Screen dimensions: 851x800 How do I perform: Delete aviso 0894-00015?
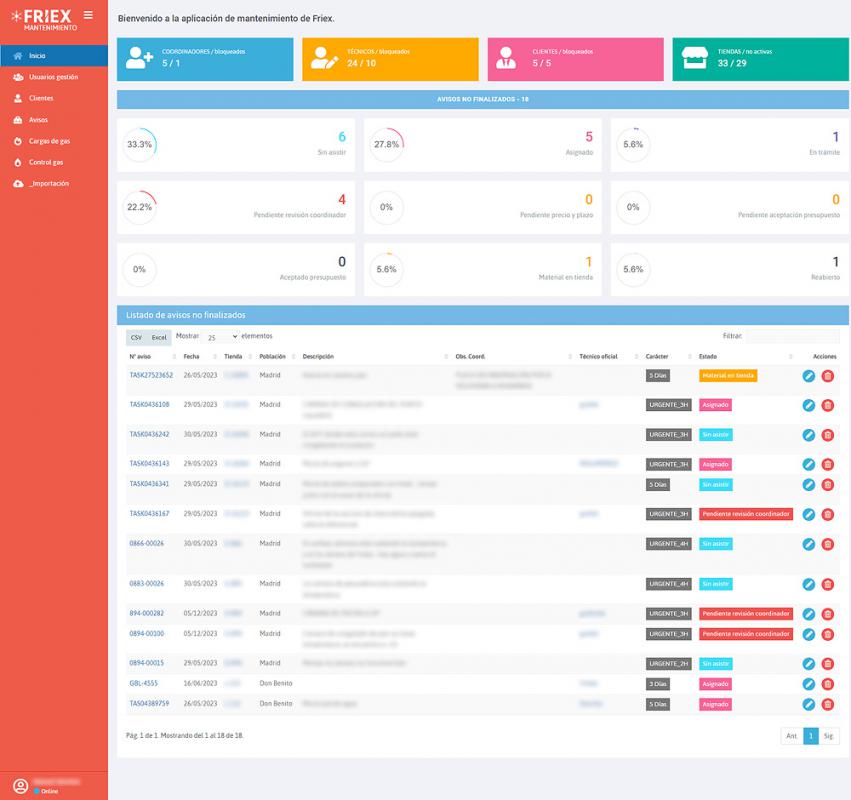tap(828, 664)
